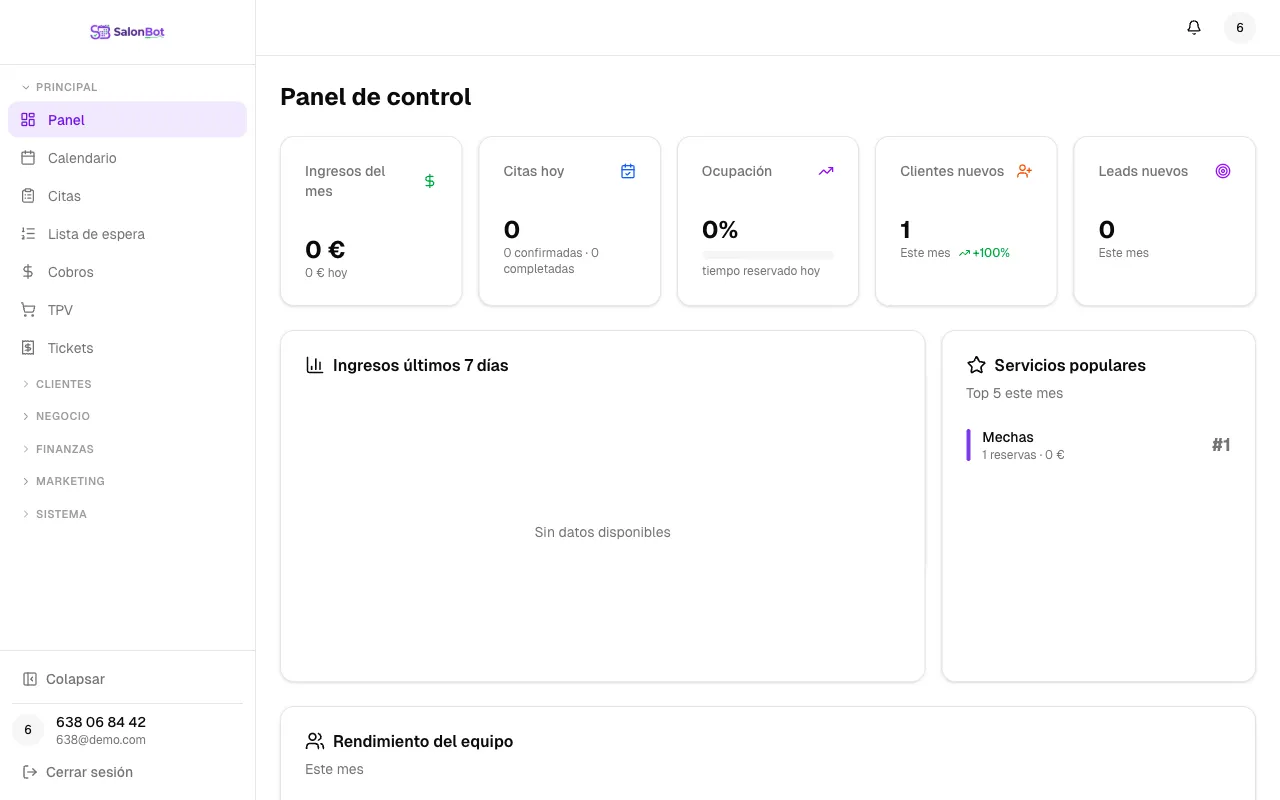Click the Colapsar sidebar button
Viewport: 1280px width, 800px height.
[75, 679]
